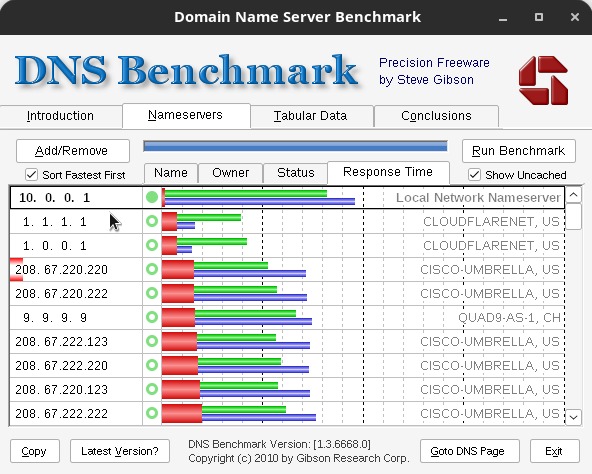This screenshot has height=474, width=592.
Task: Click status circle for 10.0.0.1 nameserver
Action: point(152,197)
